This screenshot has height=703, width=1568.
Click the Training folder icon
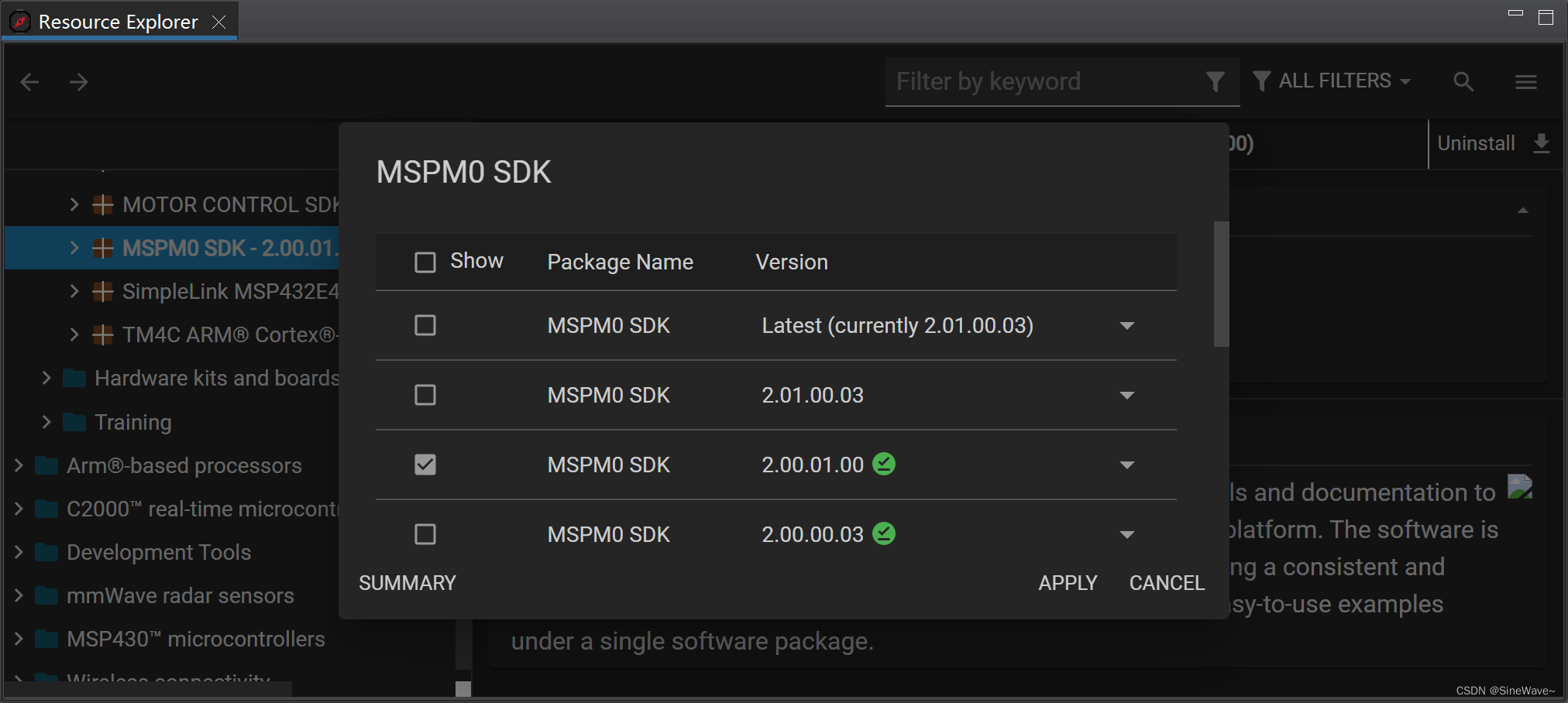[x=74, y=422]
